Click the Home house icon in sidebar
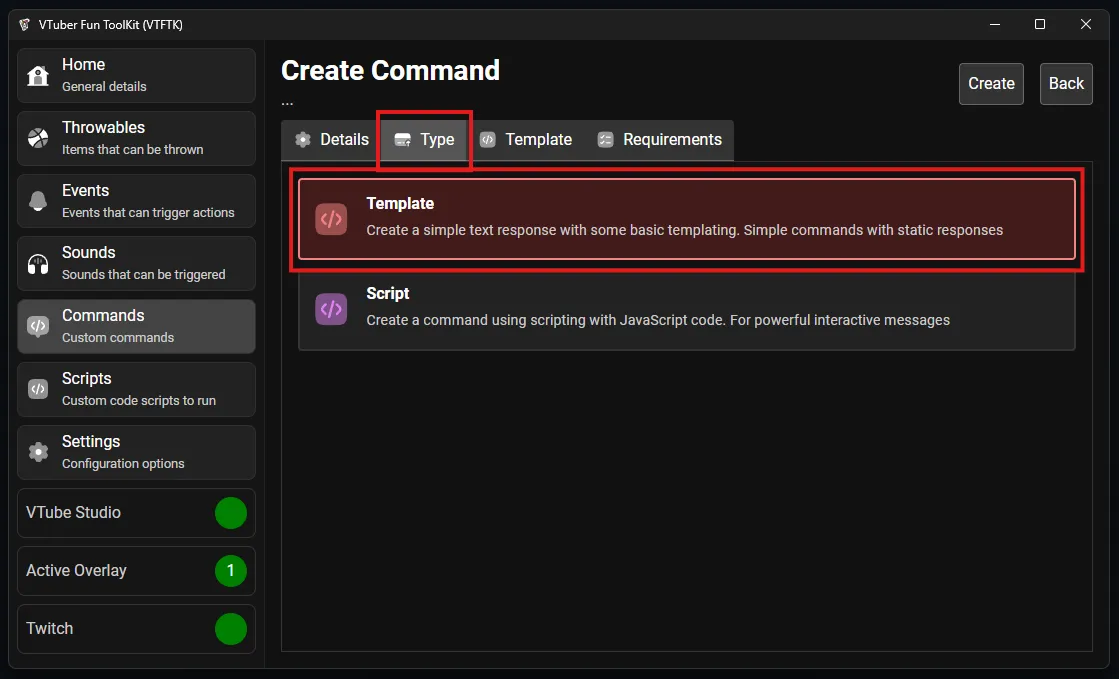The width and height of the screenshot is (1119, 679). 38,76
